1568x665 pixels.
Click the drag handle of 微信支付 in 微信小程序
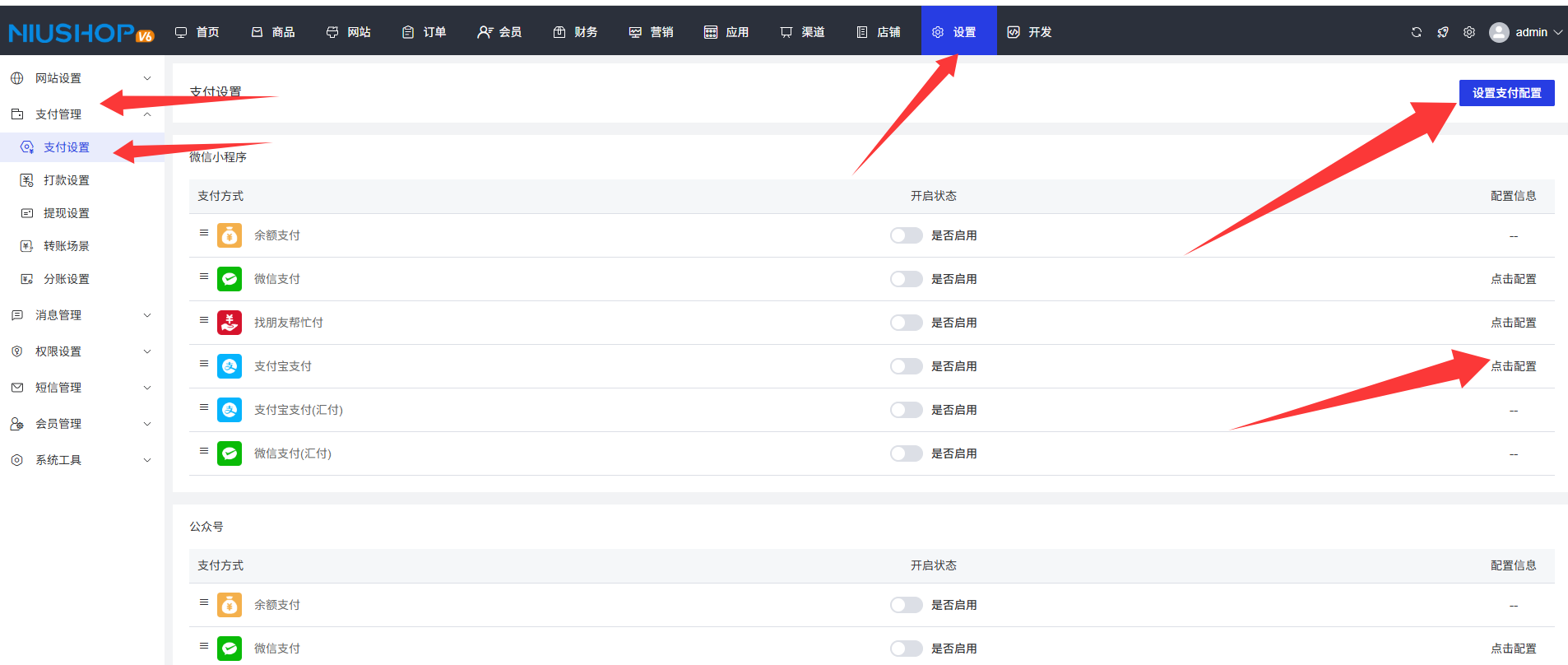[x=204, y=277]
